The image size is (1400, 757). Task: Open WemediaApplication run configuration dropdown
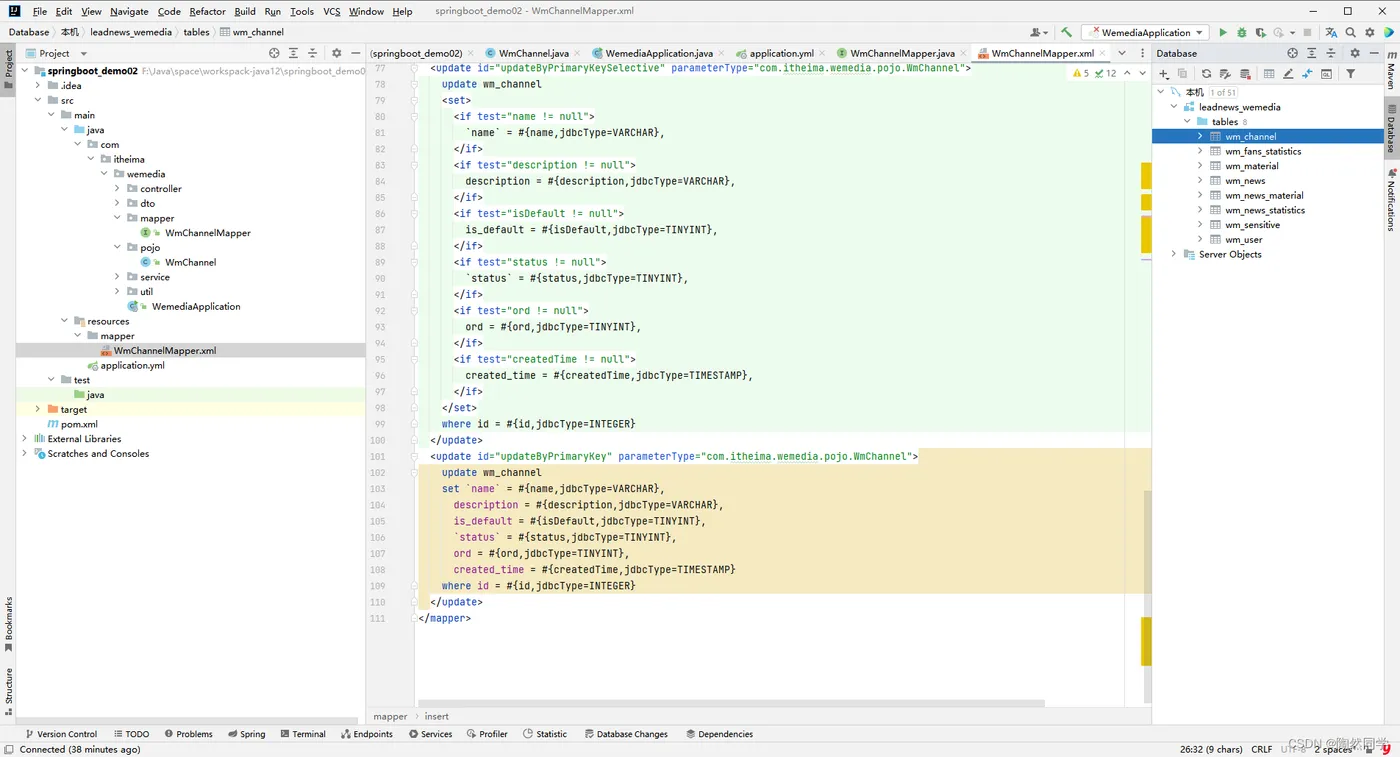tap(1145, 33)
